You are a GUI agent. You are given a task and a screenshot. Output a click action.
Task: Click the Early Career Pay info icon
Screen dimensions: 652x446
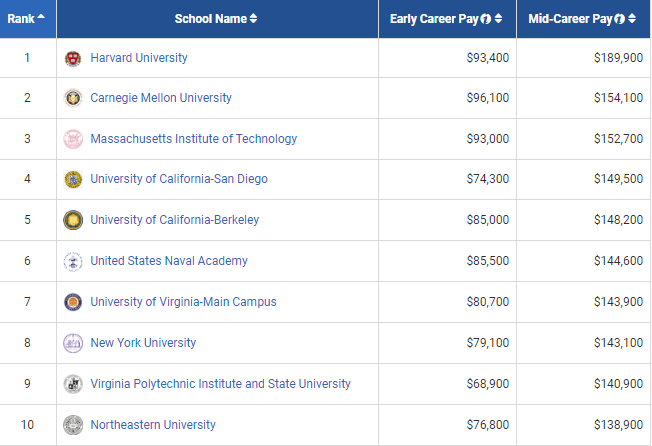[x=485, y=19]
